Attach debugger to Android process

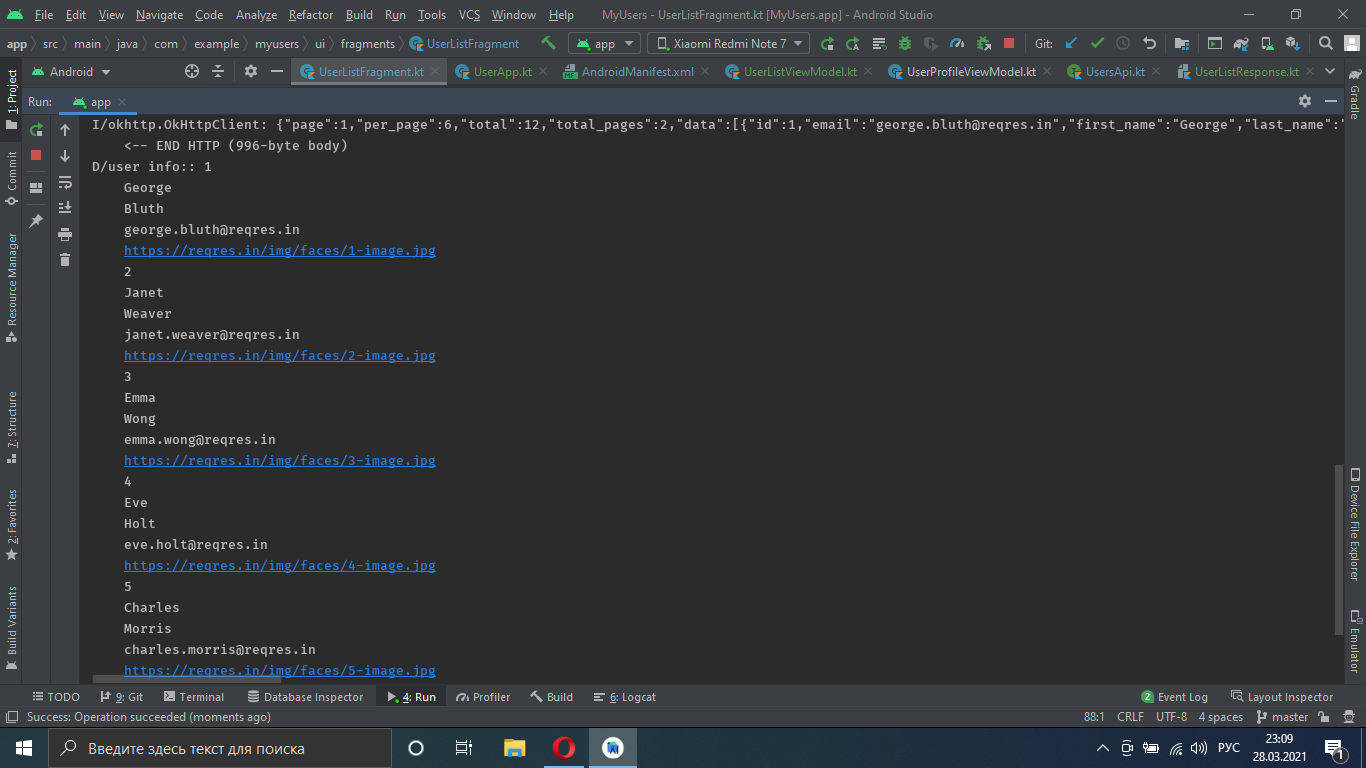click(x=983, y=43)
